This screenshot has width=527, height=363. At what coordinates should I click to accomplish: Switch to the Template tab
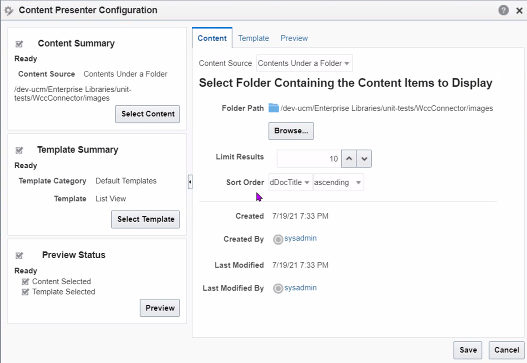[x=253, y=38]
